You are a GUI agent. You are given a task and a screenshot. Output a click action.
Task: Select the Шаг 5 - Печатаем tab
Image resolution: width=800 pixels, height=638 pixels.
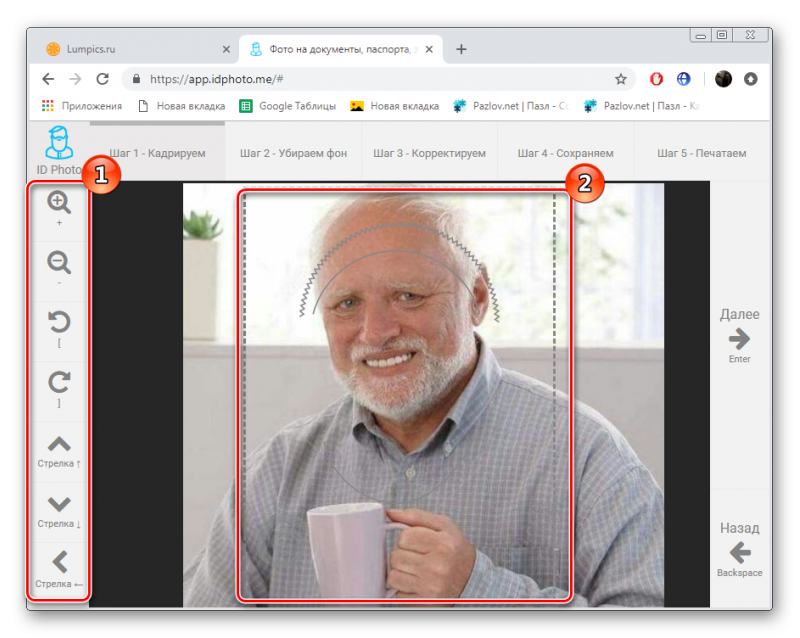coord(702,153)
